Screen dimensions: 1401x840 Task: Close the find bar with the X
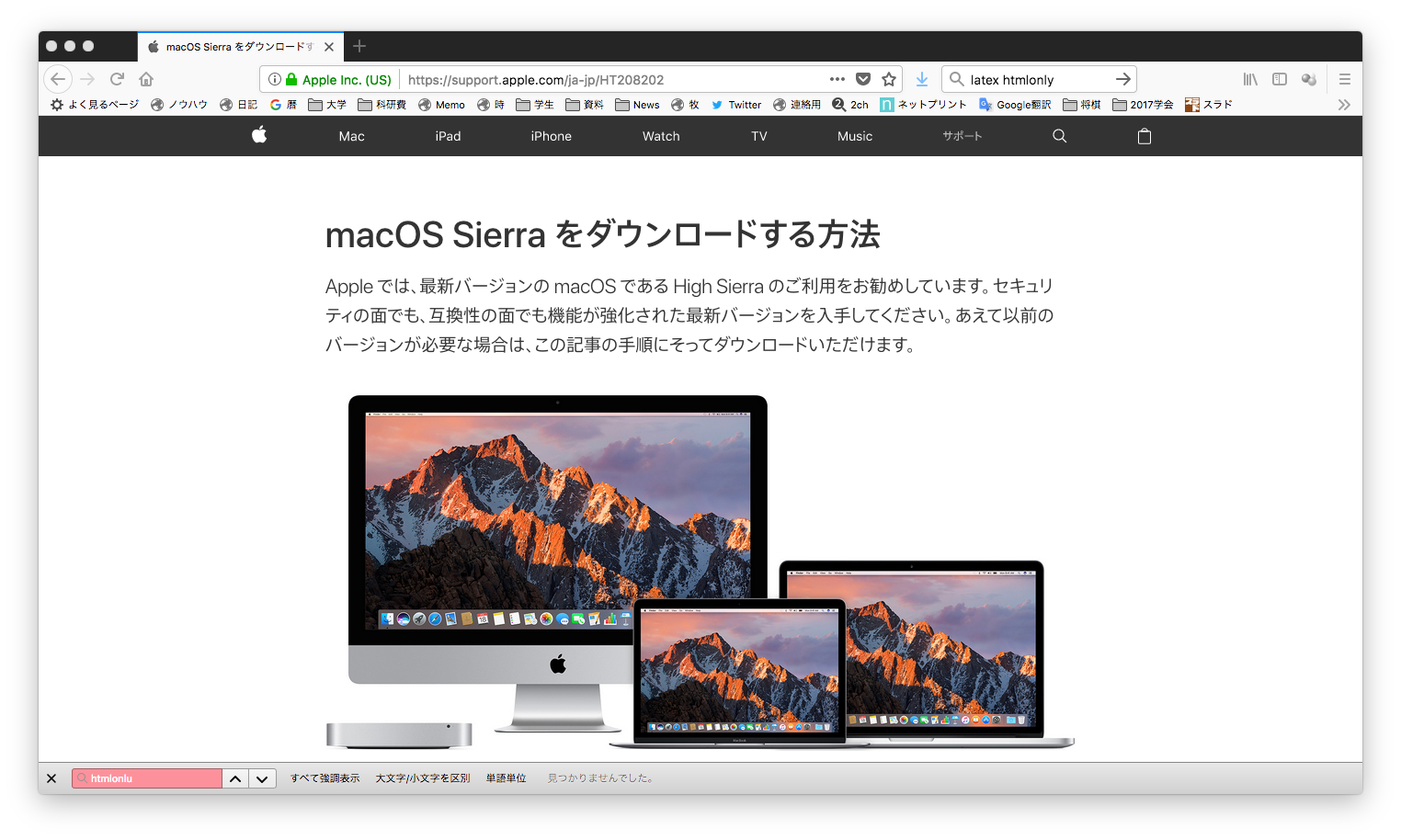pyautogui.click(x=51, y=778)
